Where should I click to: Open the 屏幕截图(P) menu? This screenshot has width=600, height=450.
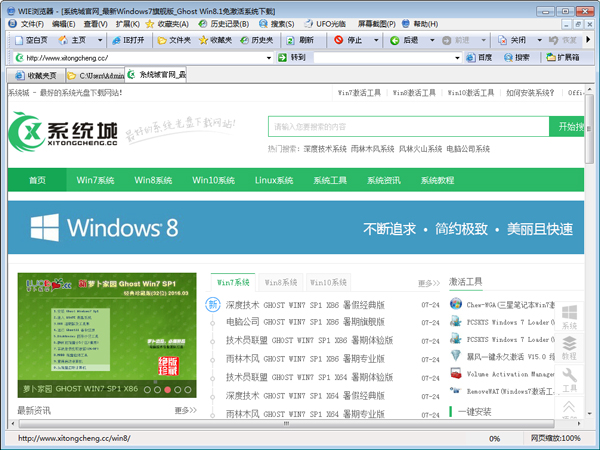coord(377,24)
